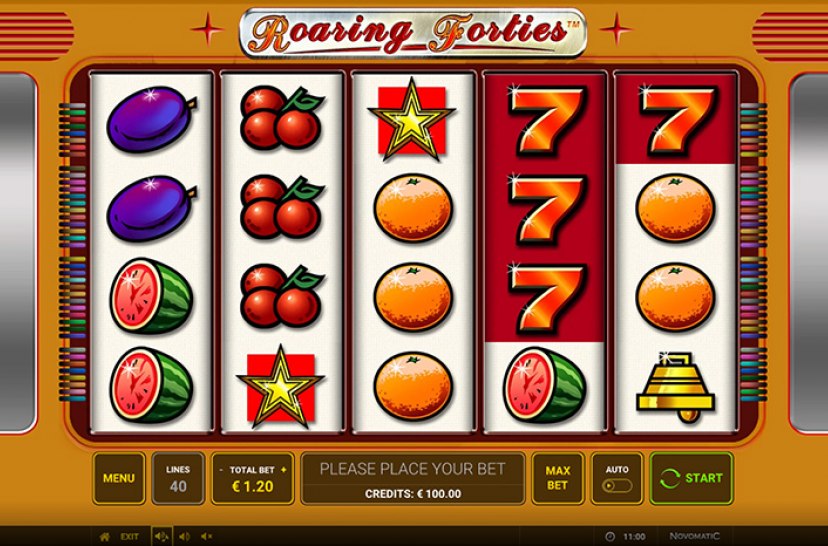Click the Novomatic logo
The height and width of the screenshot is (546, 828).
coord(694,536)
